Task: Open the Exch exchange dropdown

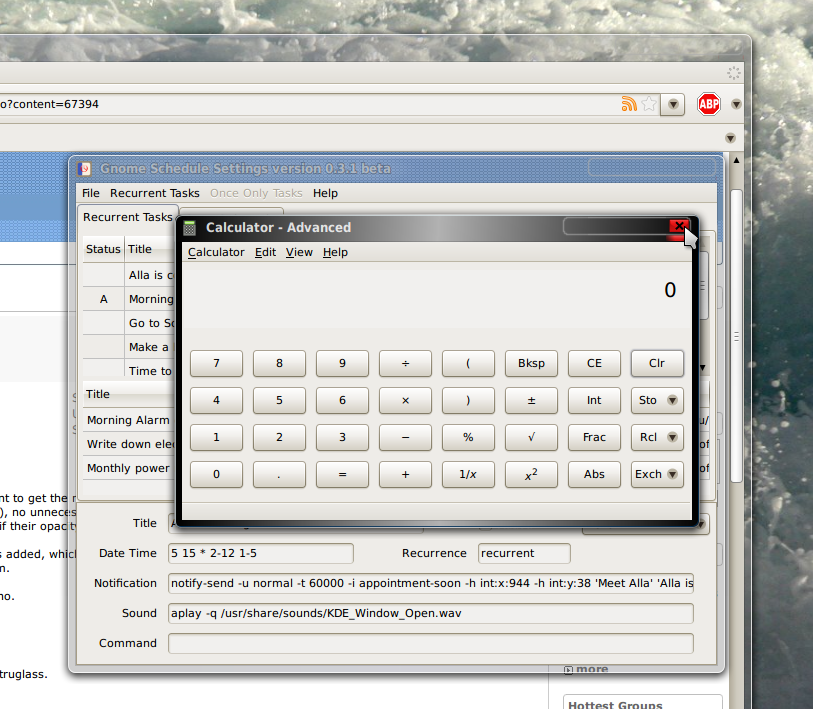Action: (x=657, y=475)
